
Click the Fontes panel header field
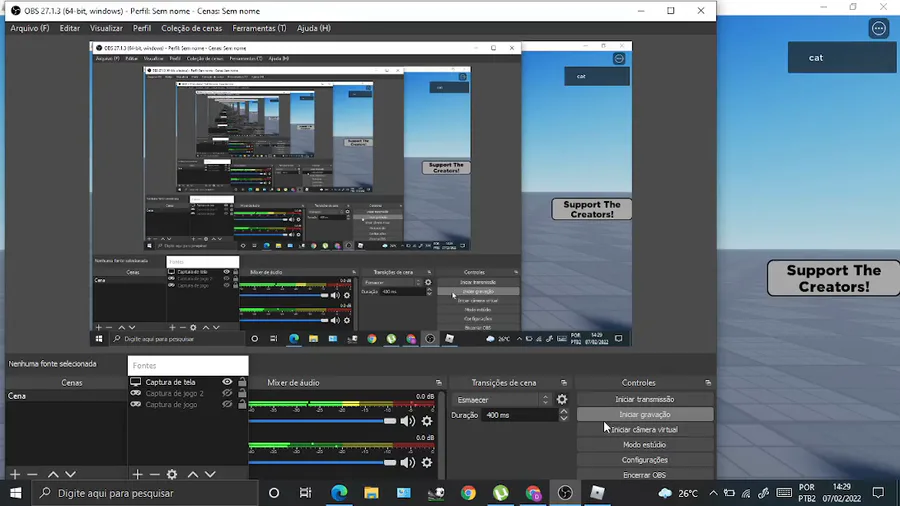(x=188, y=365)
